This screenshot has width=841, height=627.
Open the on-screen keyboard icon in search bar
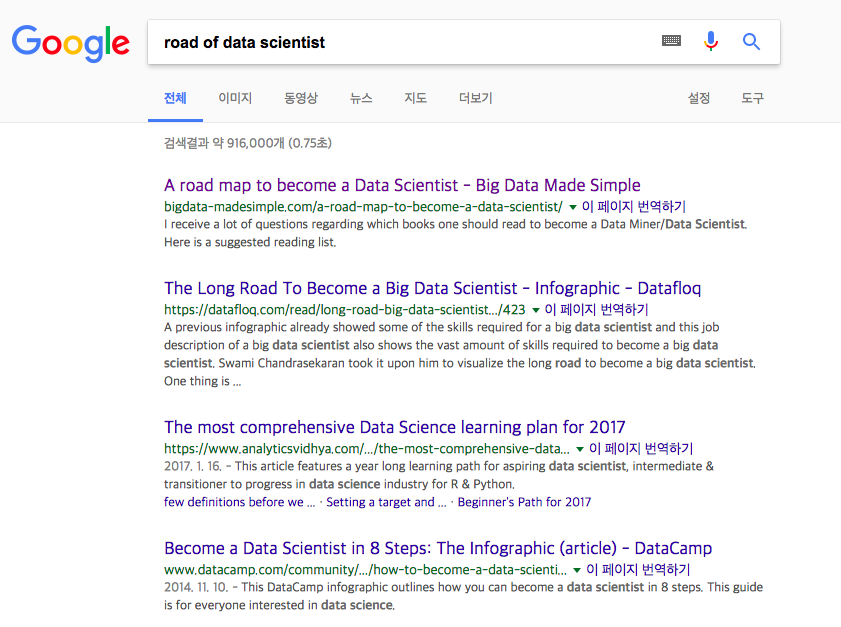[x=671, y=40]
